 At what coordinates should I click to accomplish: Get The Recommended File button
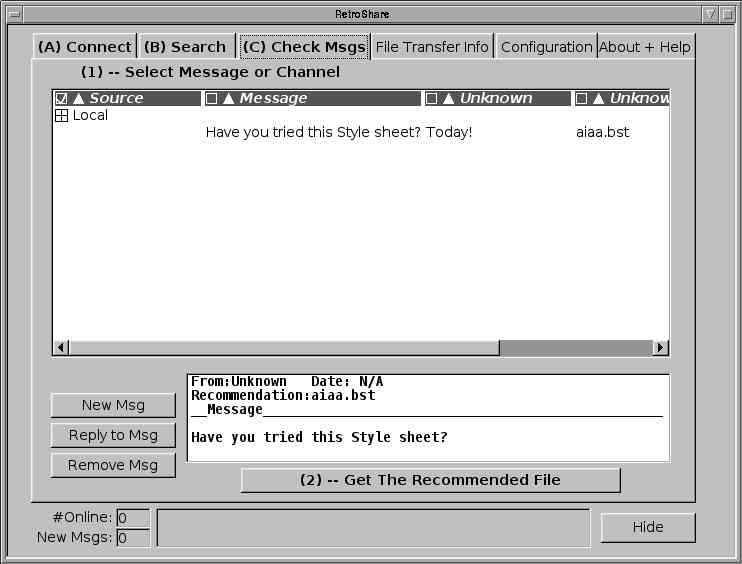click(x=430, y=480)
